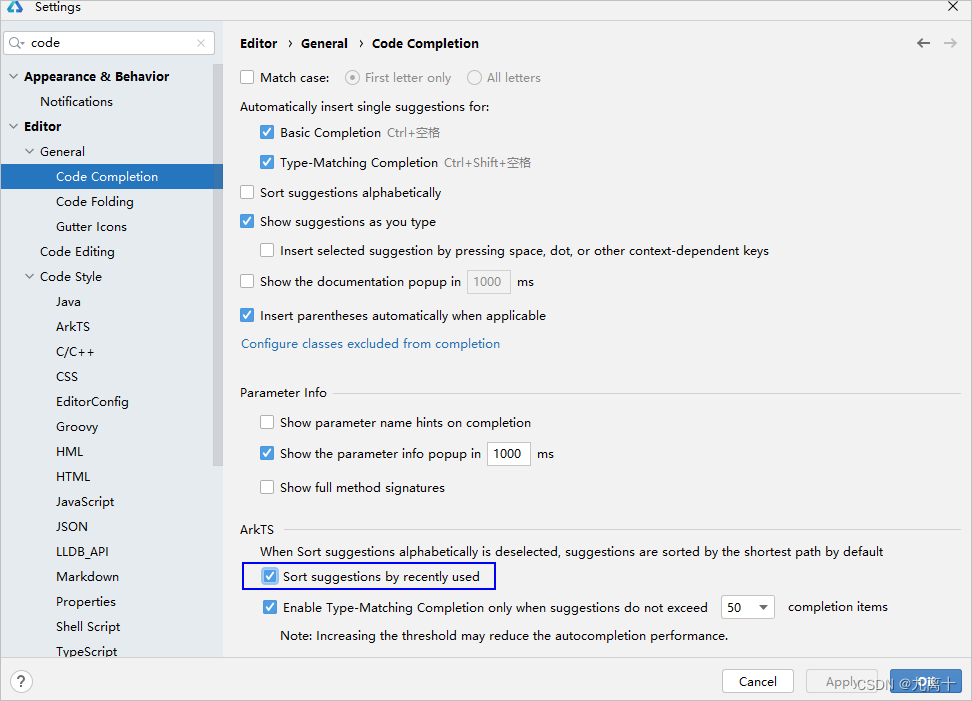Open help with the question mark icon

click(x=21, y=682)
